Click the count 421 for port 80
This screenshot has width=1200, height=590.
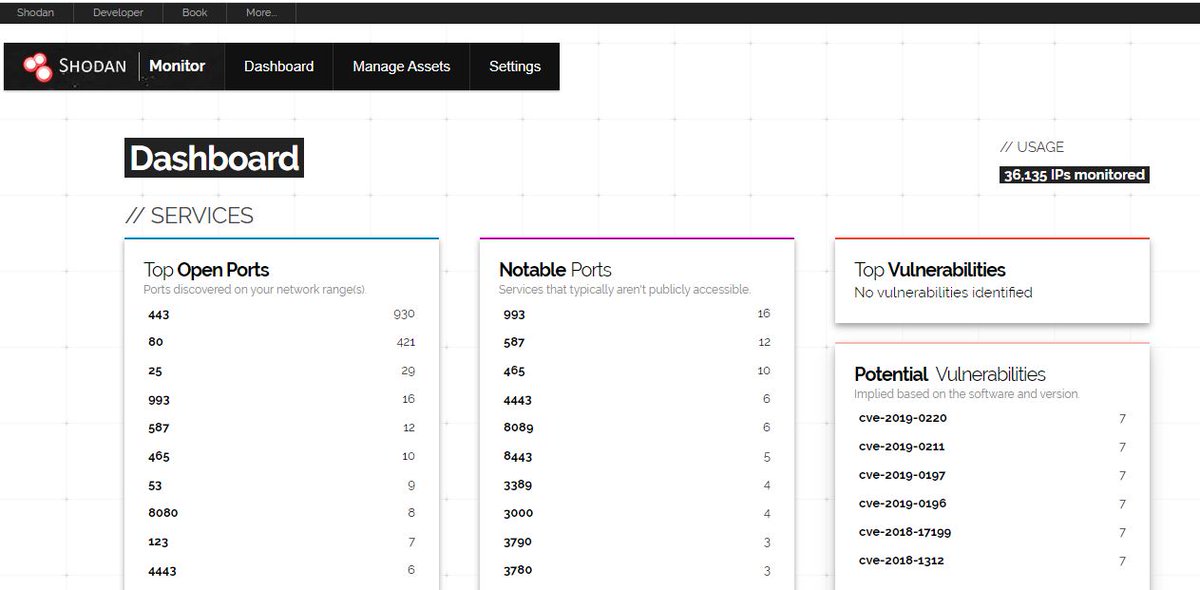point(405,342)
